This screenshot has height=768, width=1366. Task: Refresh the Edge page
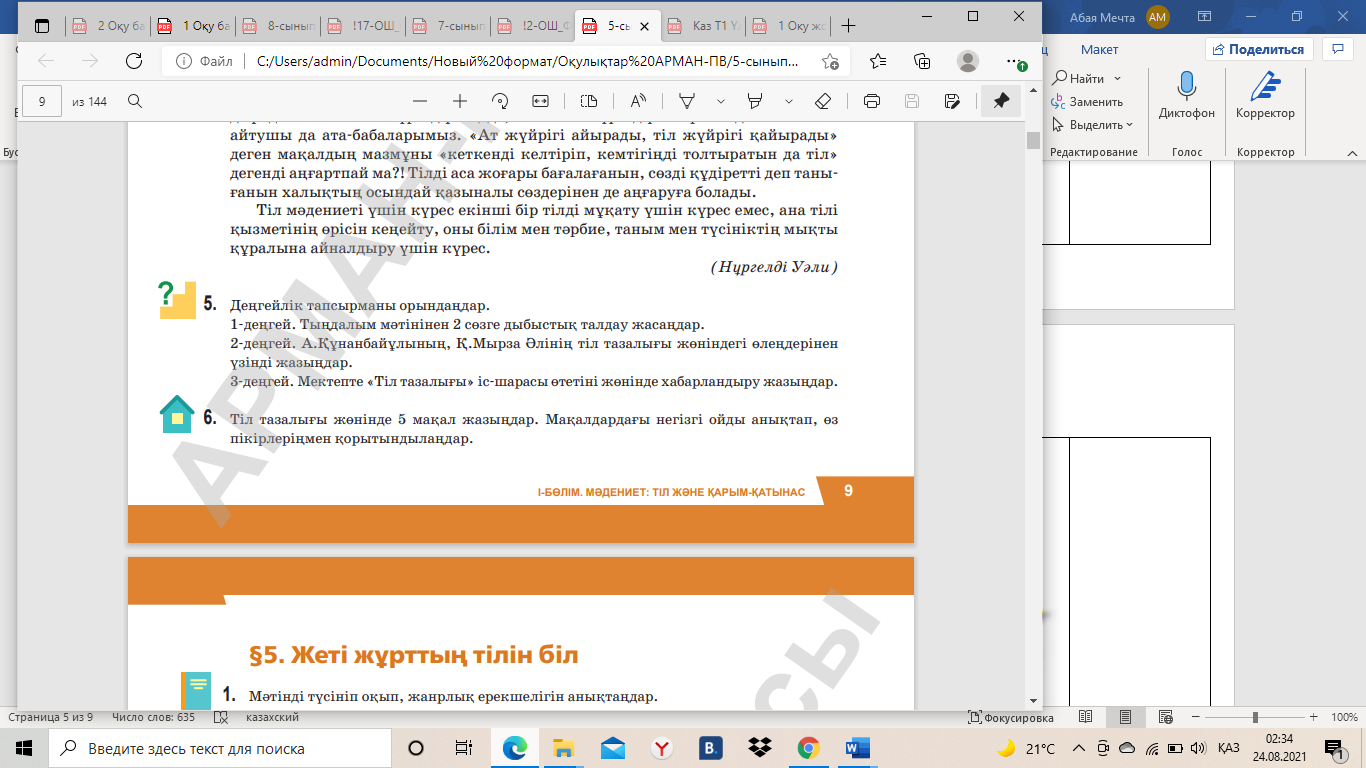tap(133, 61)
